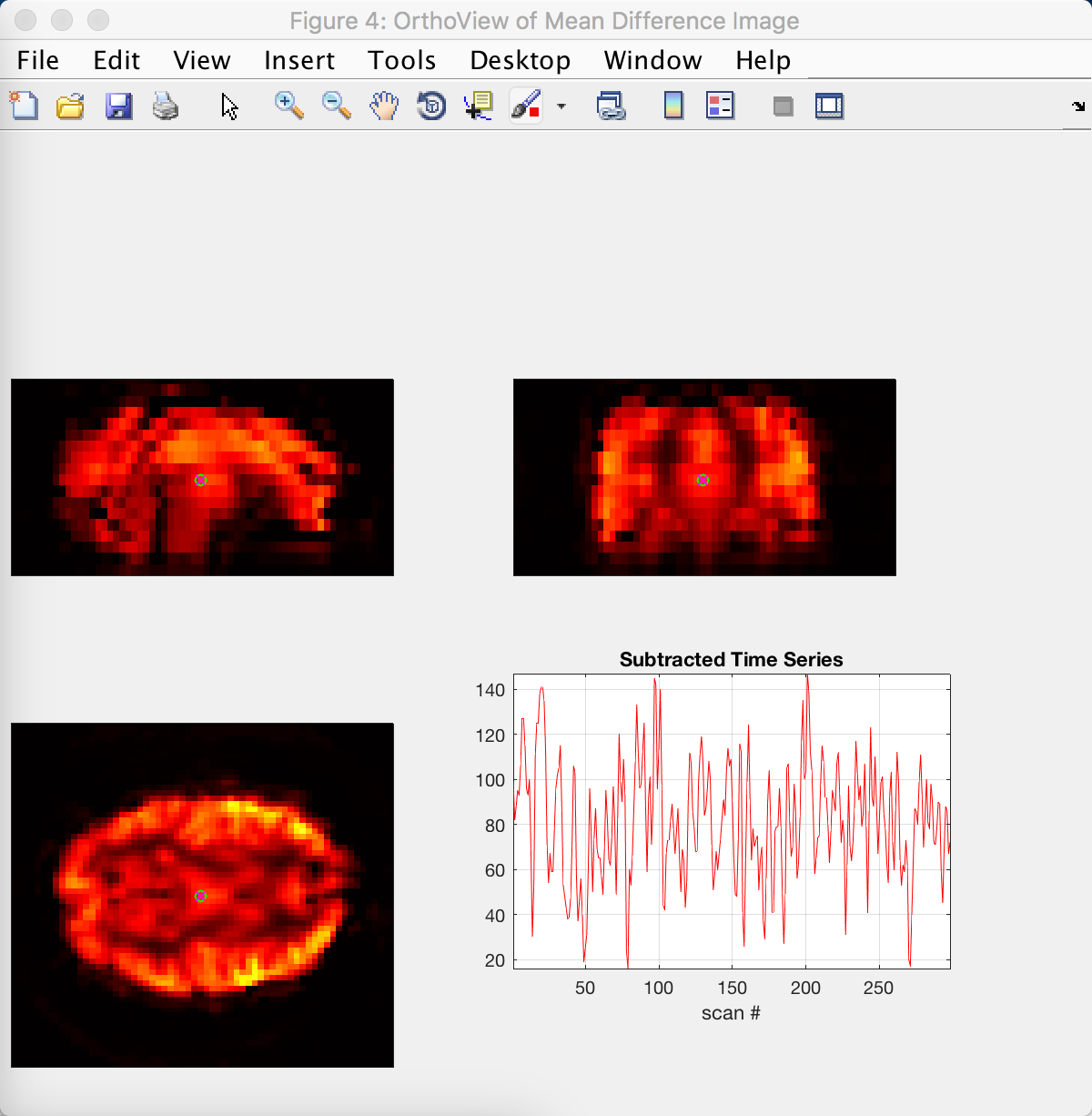Click the x-axis tick label 250

click(x=878, y=988)
